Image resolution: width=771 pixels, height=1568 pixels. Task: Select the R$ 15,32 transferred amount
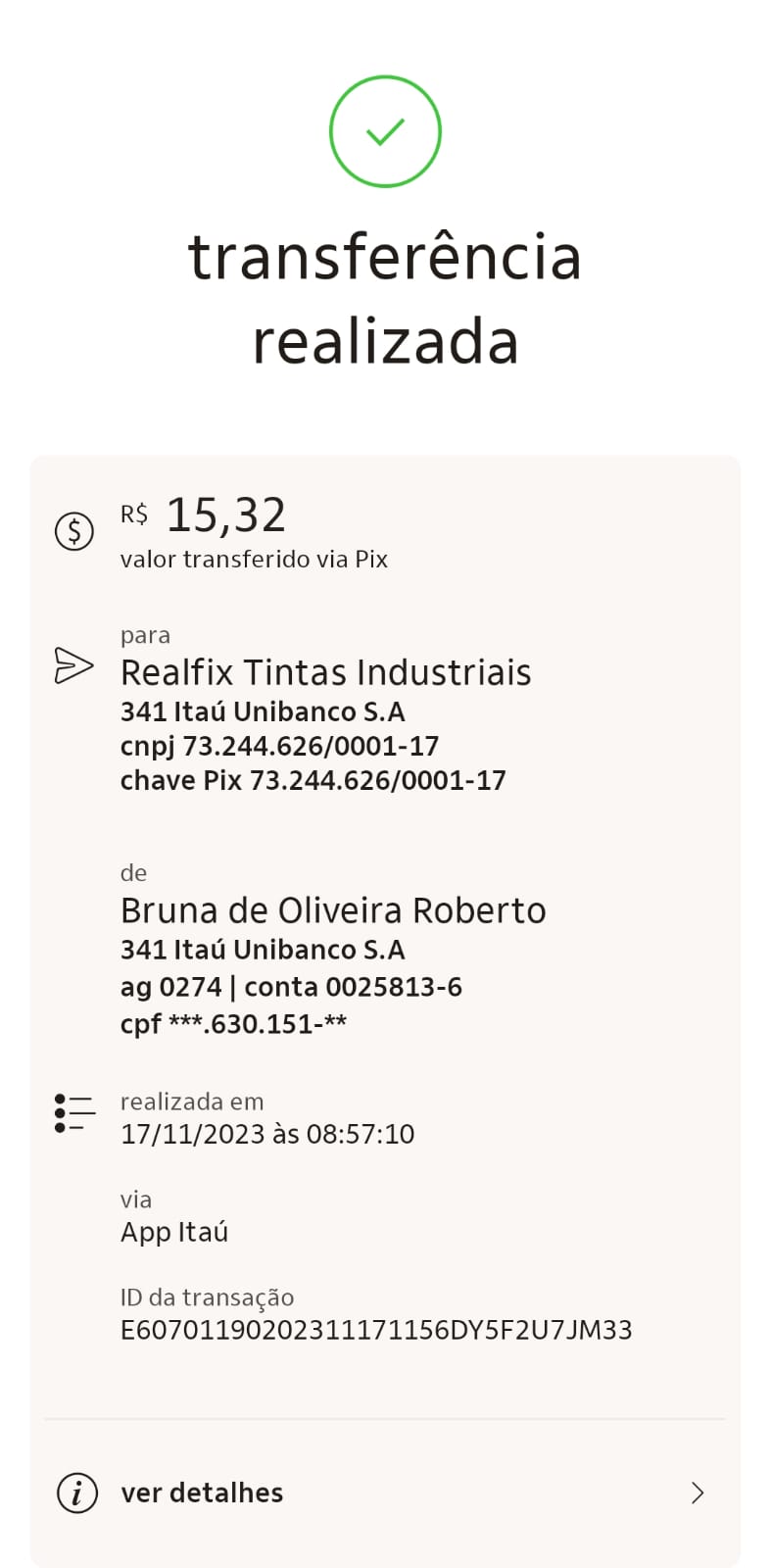pos(204,515)
